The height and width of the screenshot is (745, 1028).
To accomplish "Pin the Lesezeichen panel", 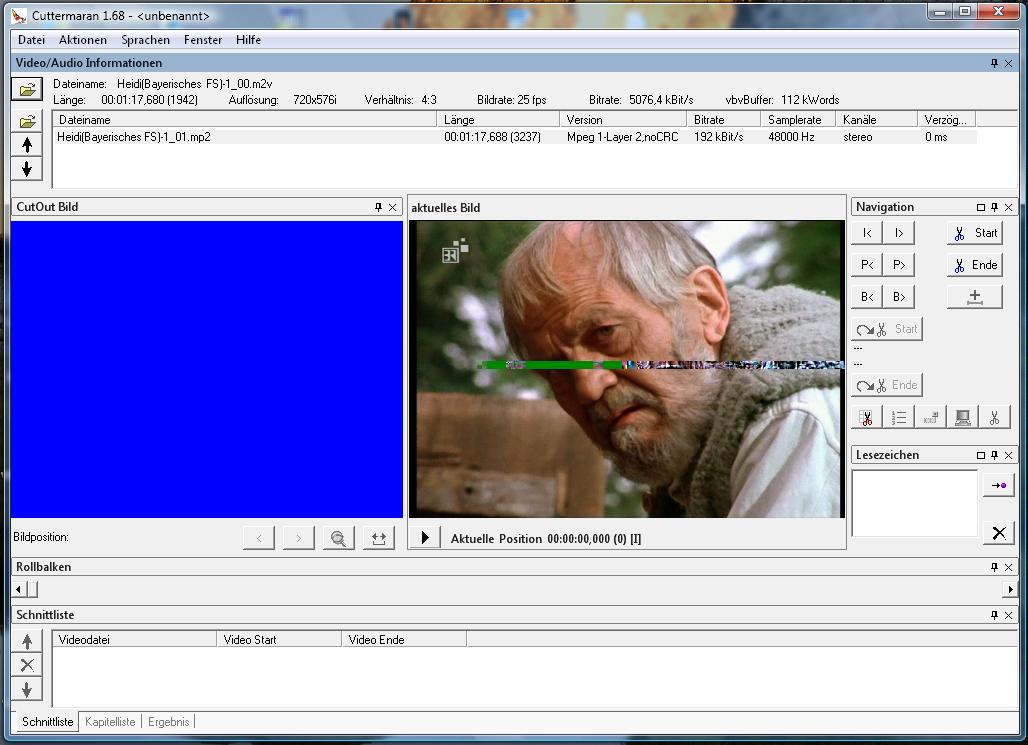I will tap(995, 455).
